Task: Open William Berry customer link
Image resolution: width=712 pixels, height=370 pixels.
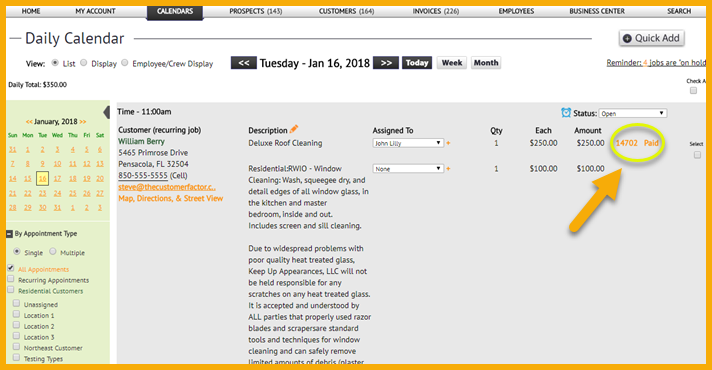Action: click(x=141, y=141)
